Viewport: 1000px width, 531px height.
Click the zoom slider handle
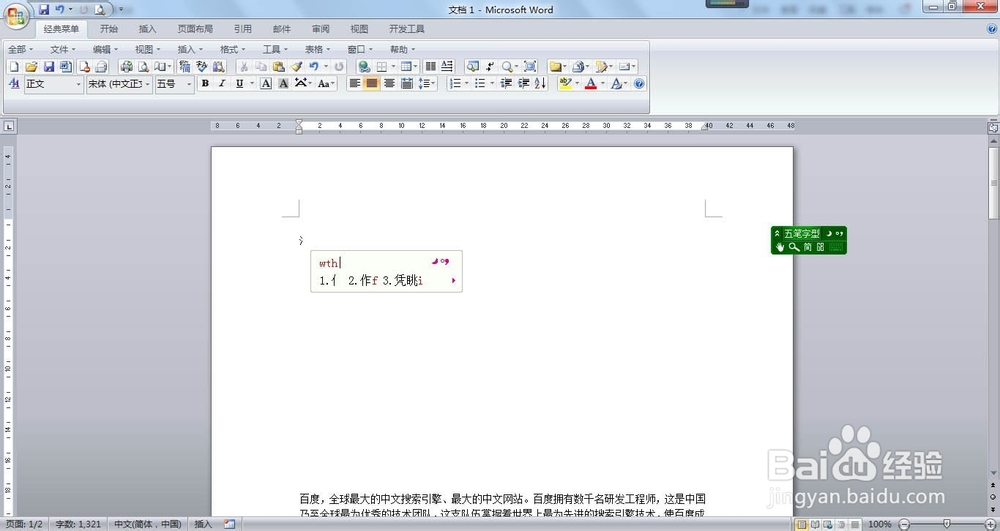point(946,524)
